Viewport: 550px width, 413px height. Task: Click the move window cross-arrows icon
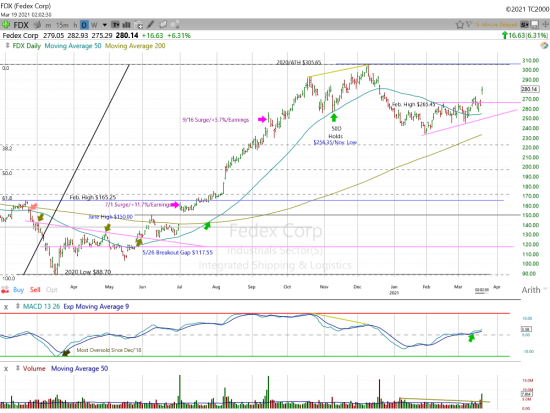point(545,25)
